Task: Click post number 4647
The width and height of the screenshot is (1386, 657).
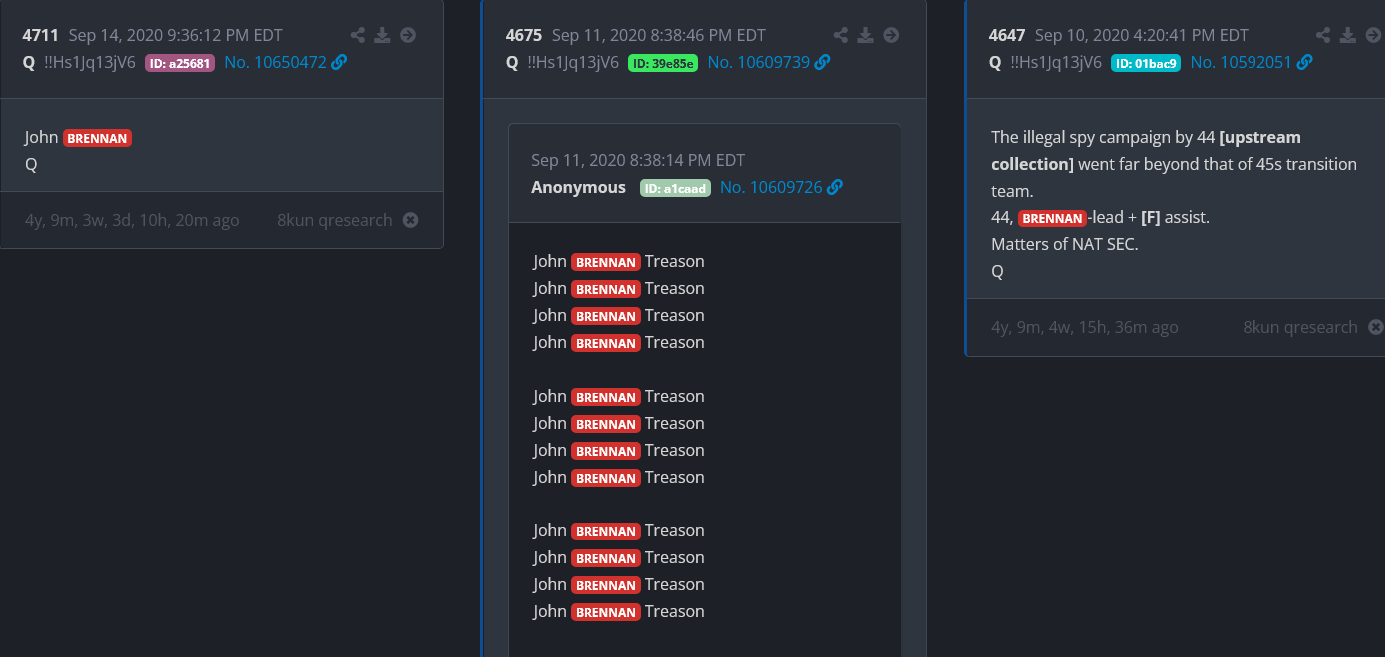Action: coord(1007,35)
